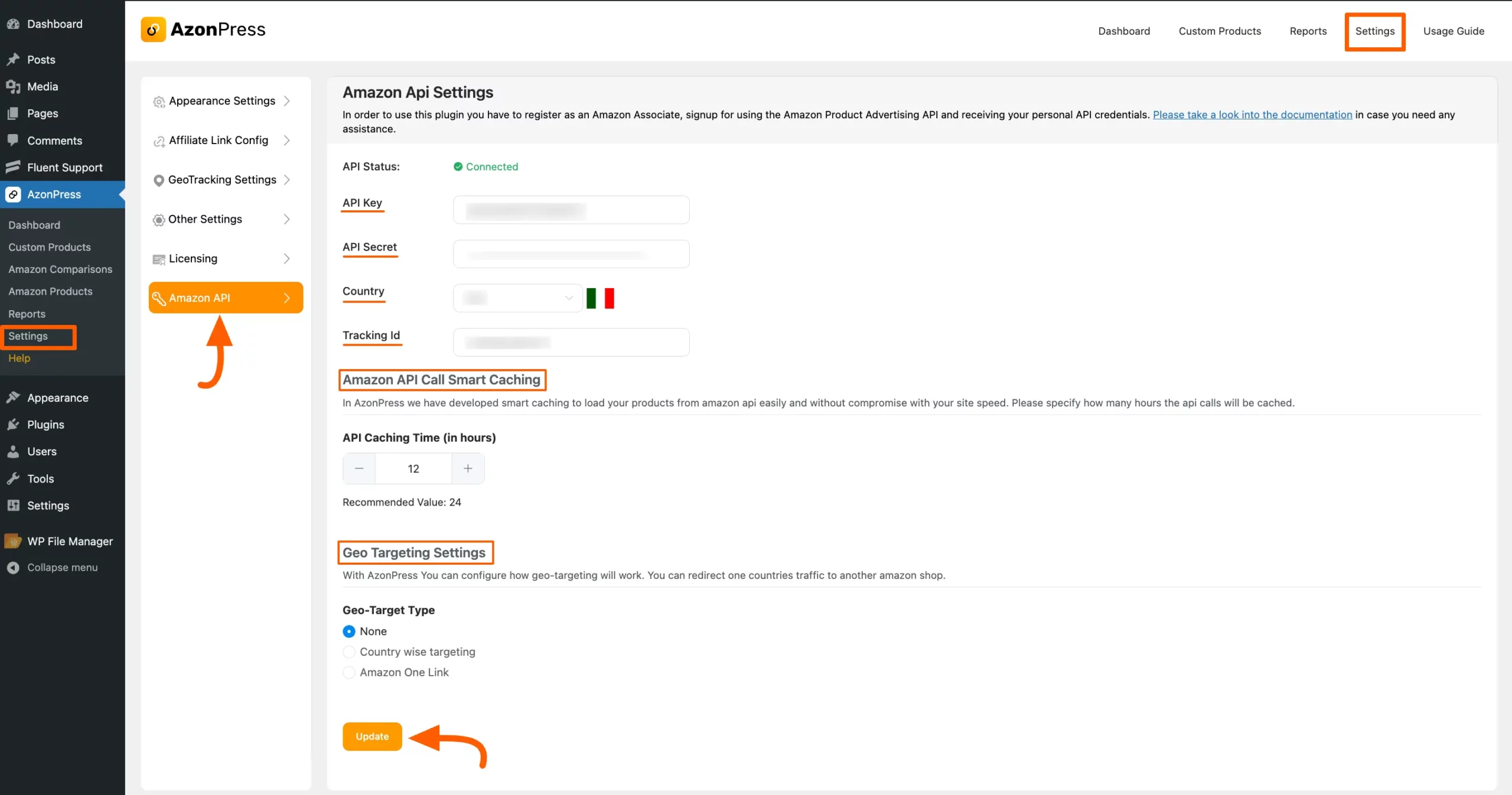Decrease API caching time with minus
This screenshot has width=1512, height=795.
[x=359, y=468]
